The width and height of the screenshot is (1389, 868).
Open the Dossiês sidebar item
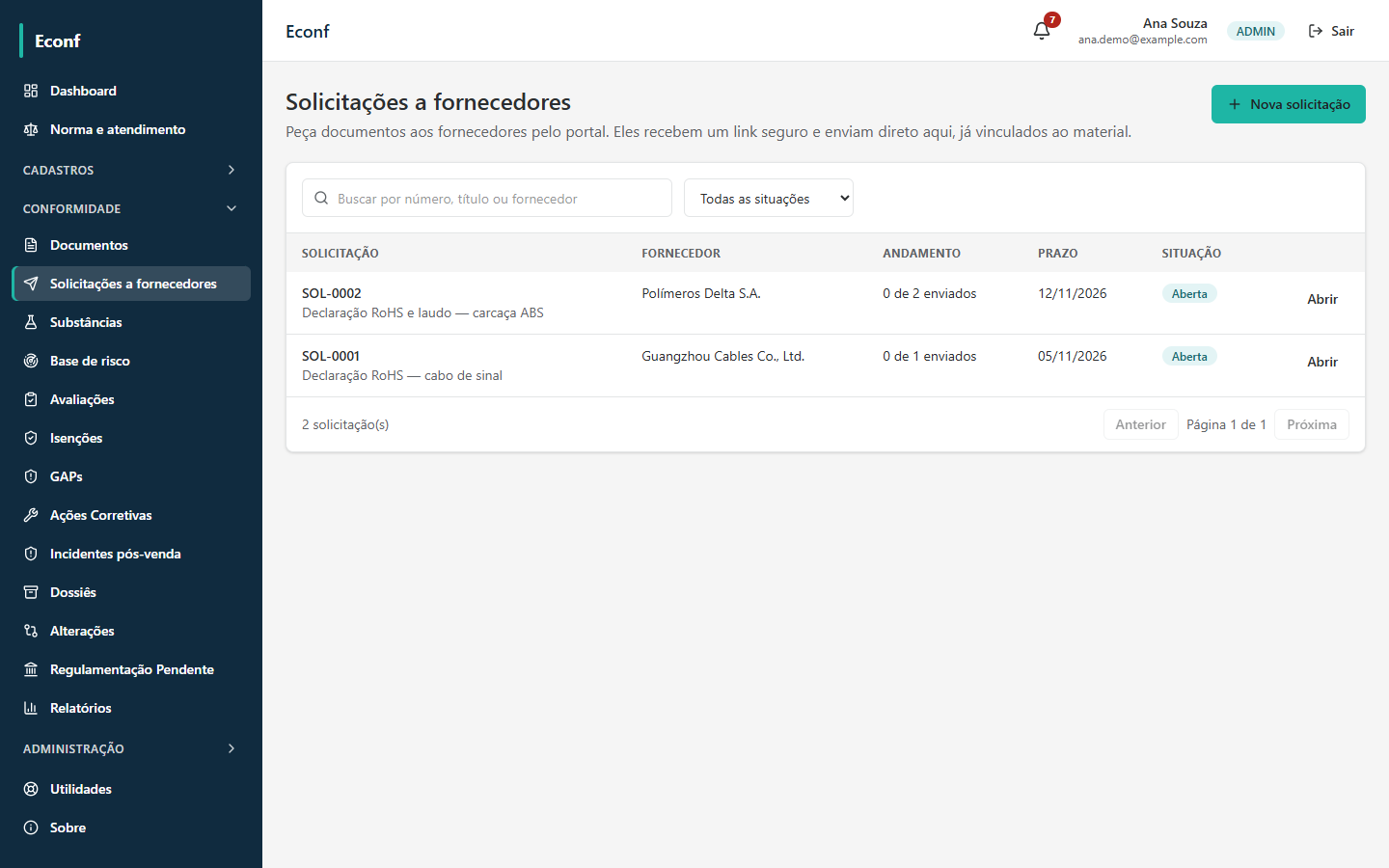[x=131, y=592]
